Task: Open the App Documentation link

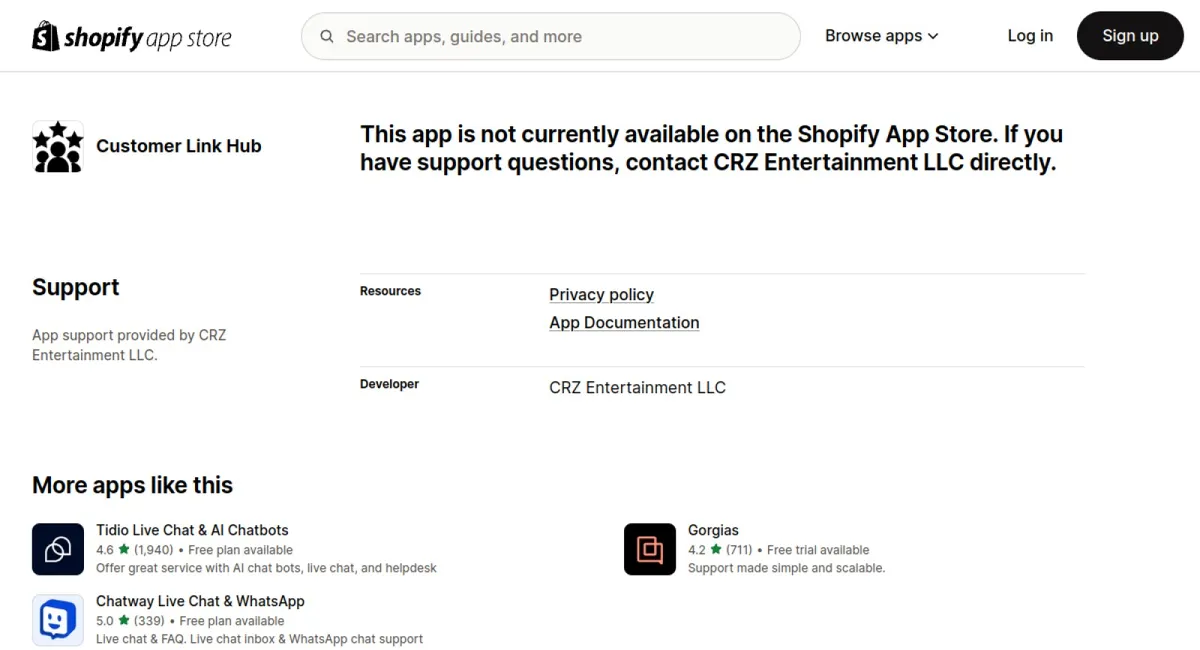Action: point(624,323)
